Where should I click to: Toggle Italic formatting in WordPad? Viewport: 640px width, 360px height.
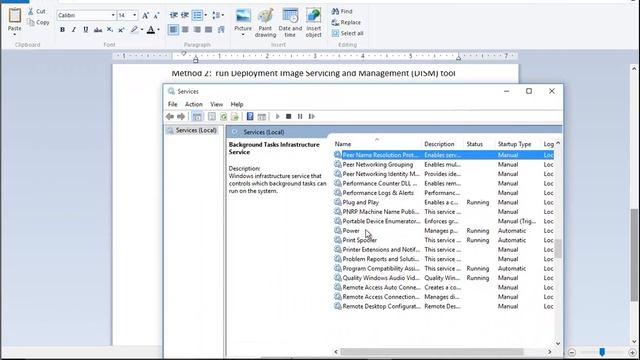[x=74, y=29]
